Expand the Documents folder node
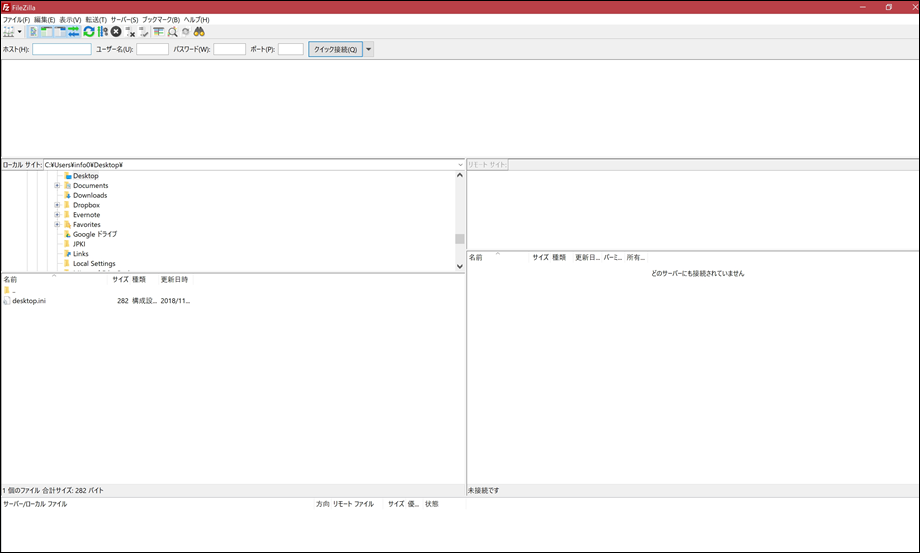This screenshot has width=920, height=553. tap(58, 185)
